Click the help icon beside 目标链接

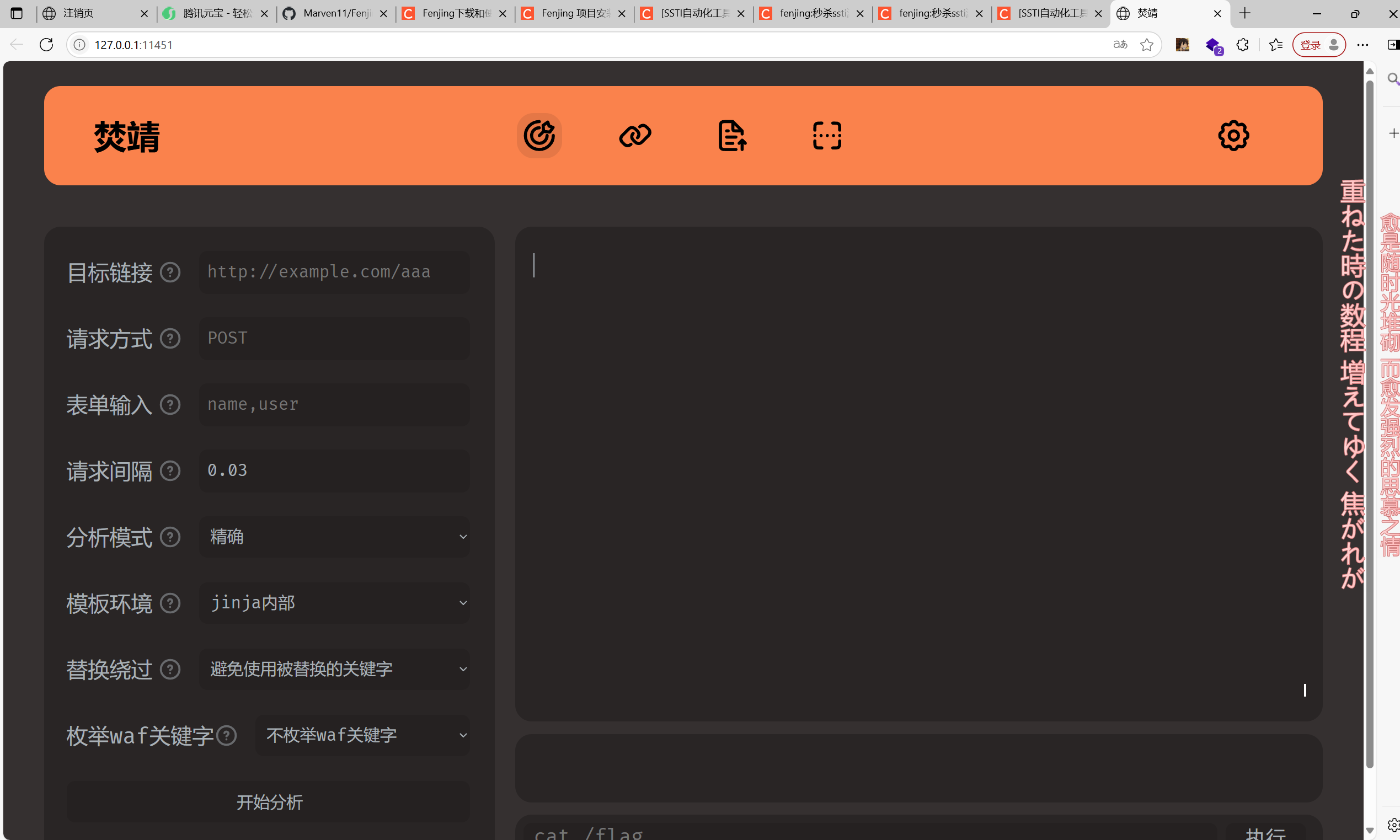(169, 272)
